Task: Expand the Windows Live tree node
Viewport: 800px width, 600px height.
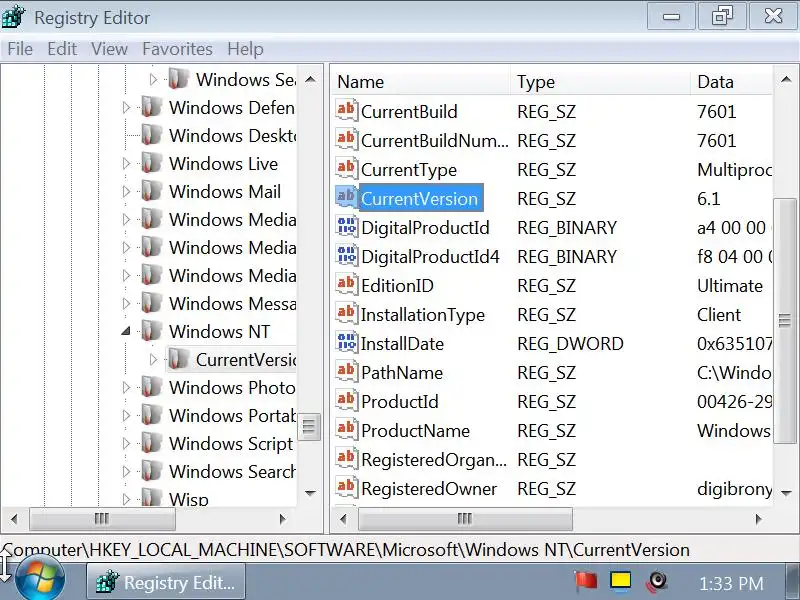Action: pos(126,163)
